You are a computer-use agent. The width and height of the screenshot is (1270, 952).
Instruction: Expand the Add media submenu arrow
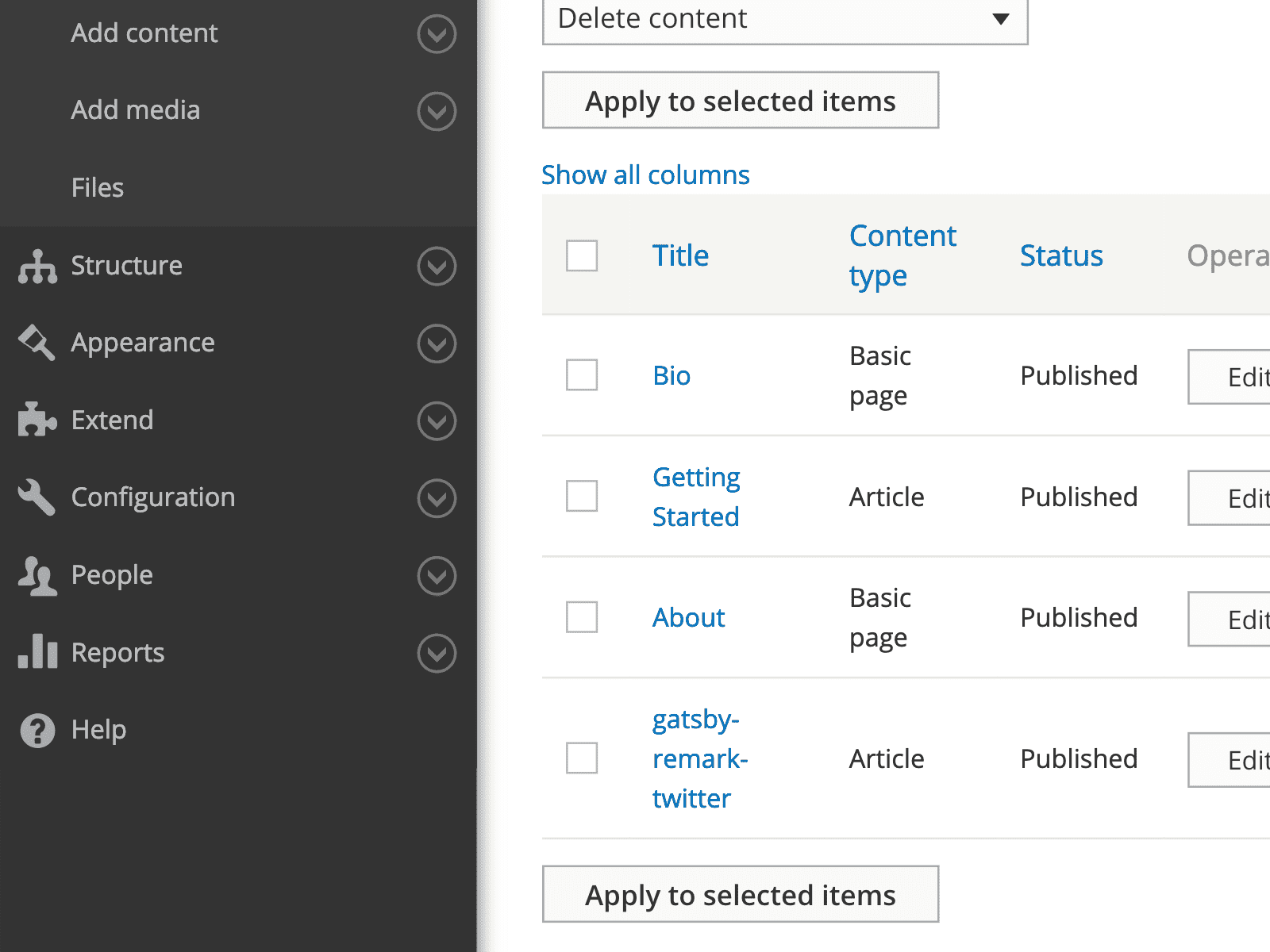tap(437, 111)
